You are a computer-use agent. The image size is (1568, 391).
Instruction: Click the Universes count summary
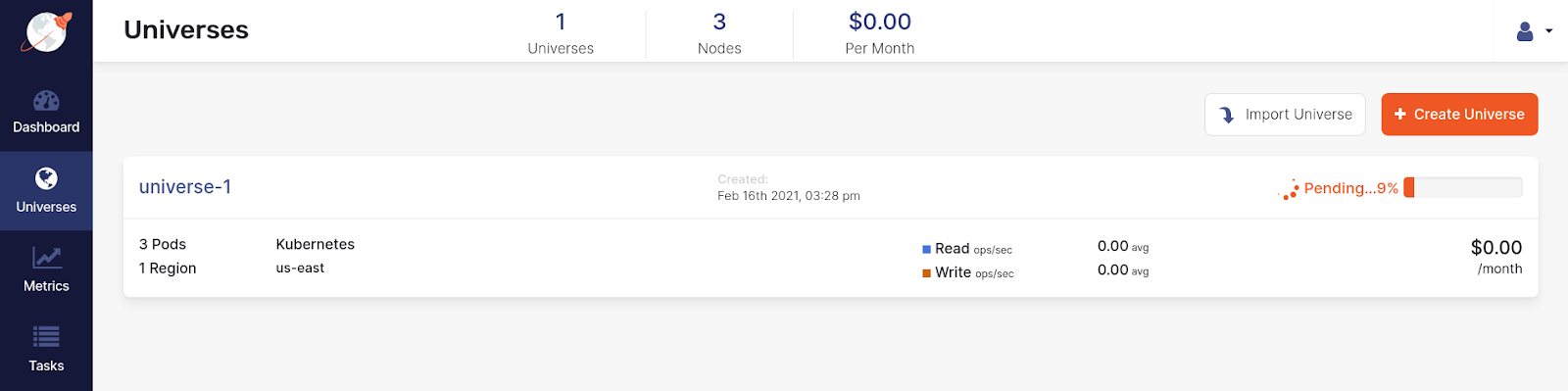[x=561, y=32]
